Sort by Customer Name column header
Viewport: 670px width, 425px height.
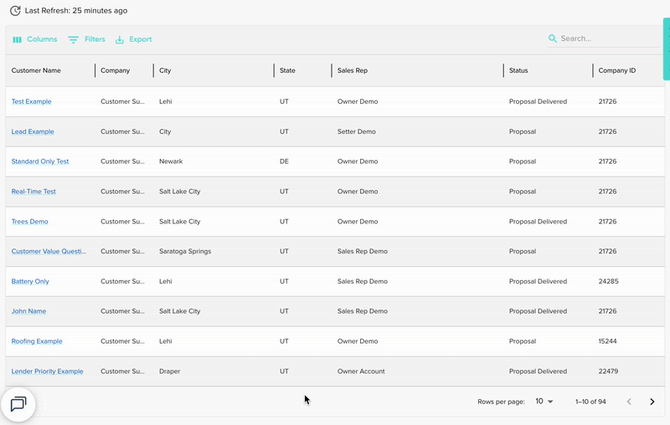[36, 71]
